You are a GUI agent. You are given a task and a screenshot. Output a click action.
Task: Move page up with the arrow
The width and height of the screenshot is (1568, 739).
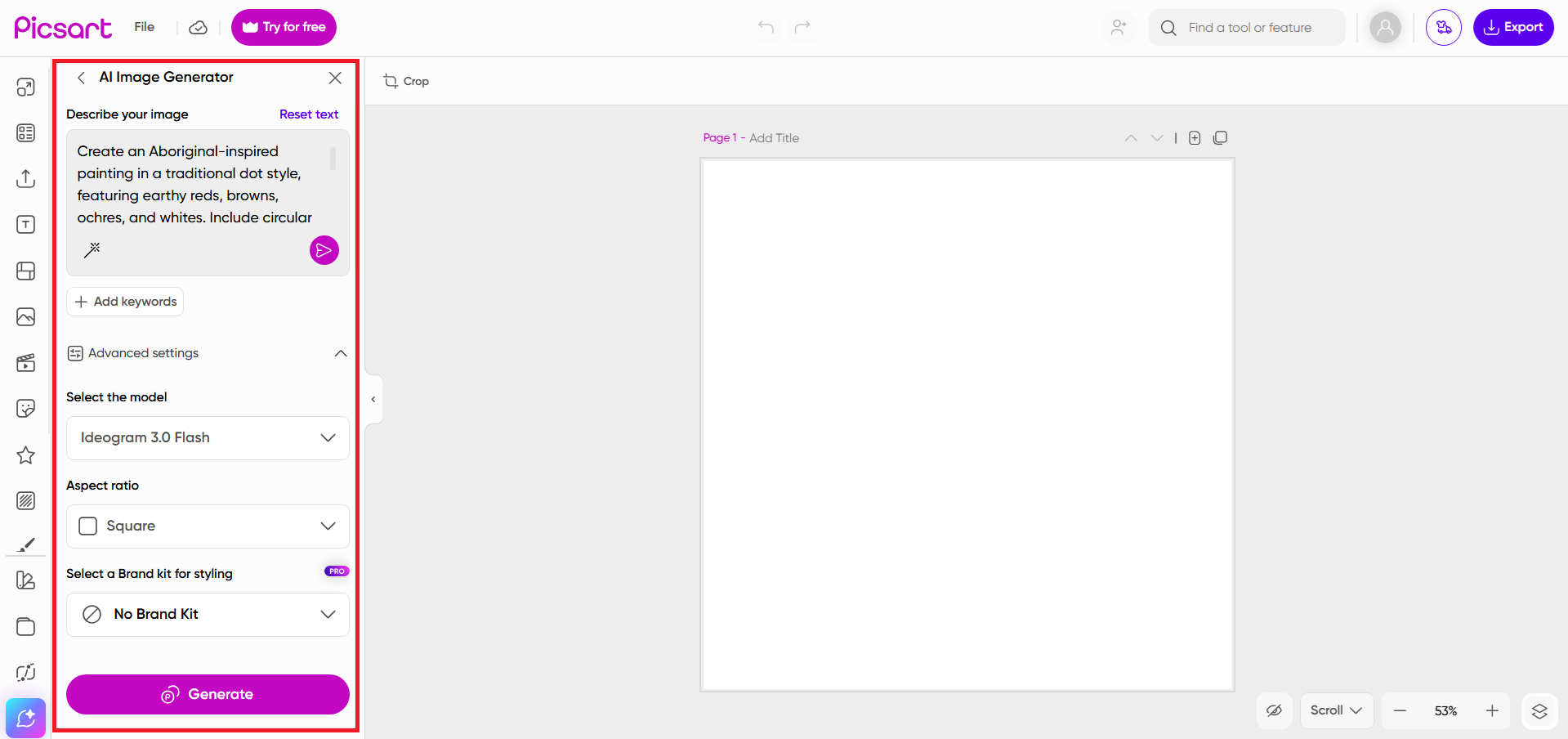point(1131,138)
